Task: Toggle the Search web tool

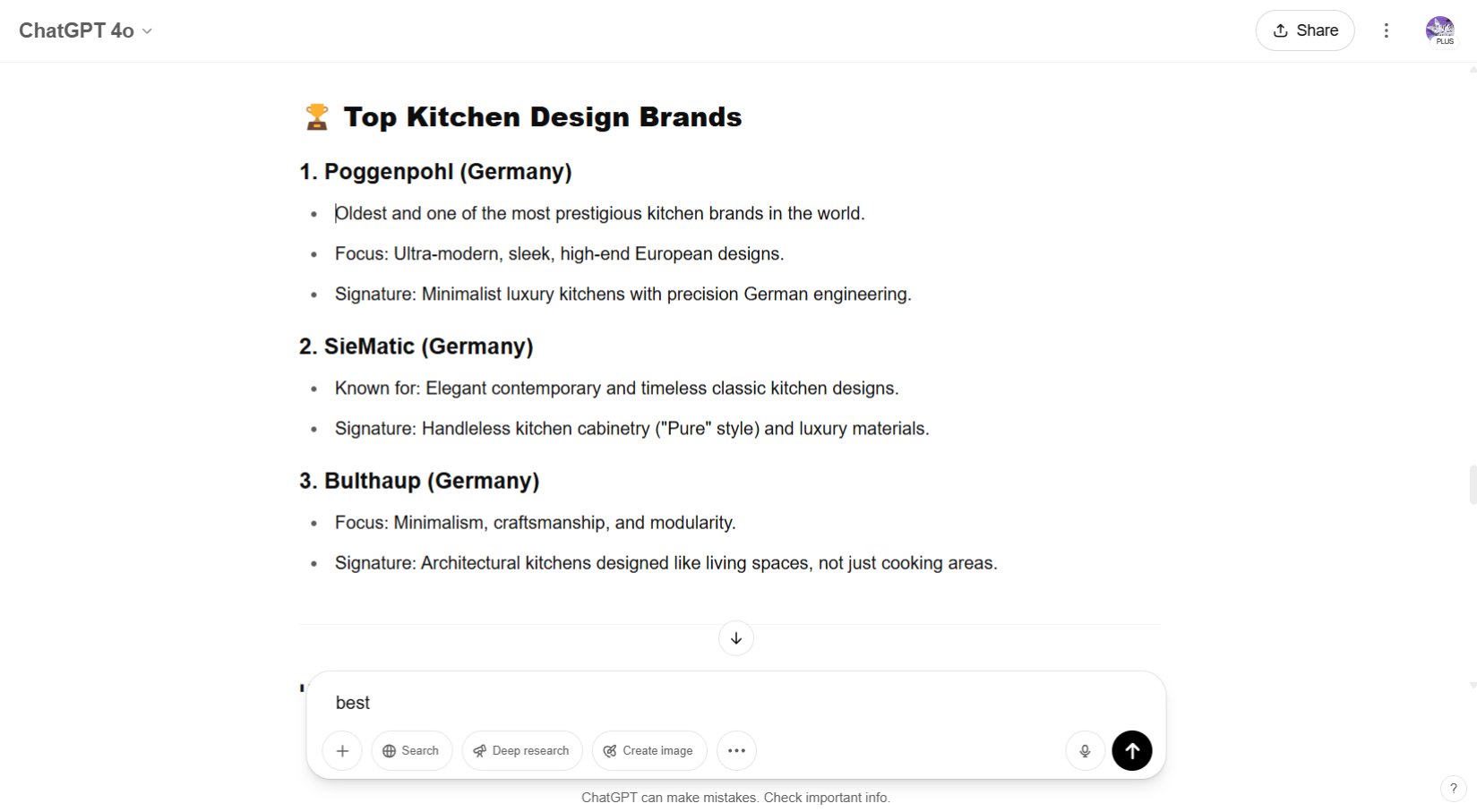Action: [x=411, y=751]
